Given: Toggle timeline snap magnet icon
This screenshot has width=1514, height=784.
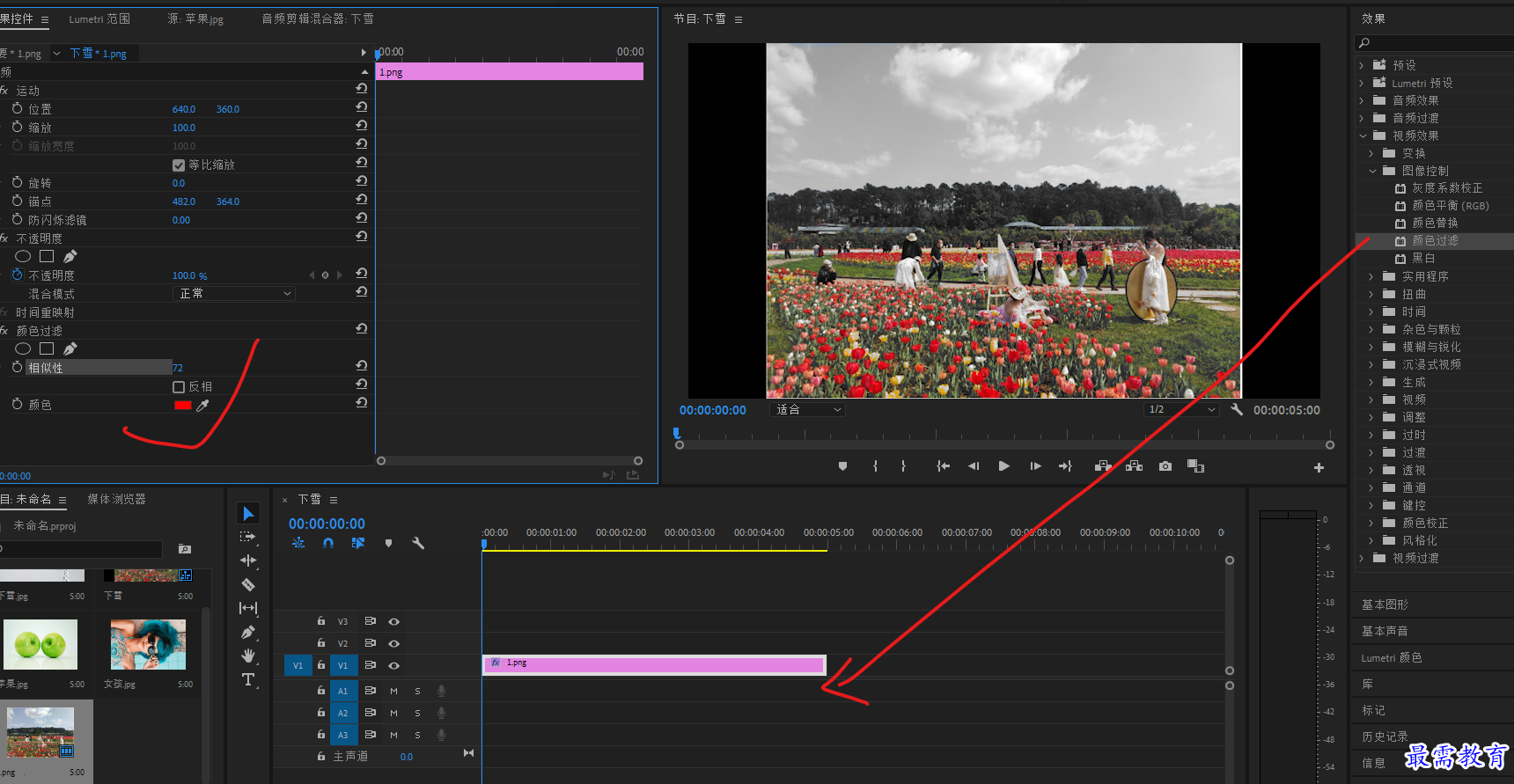Looking at the screenshot, I should click(328, 543).
